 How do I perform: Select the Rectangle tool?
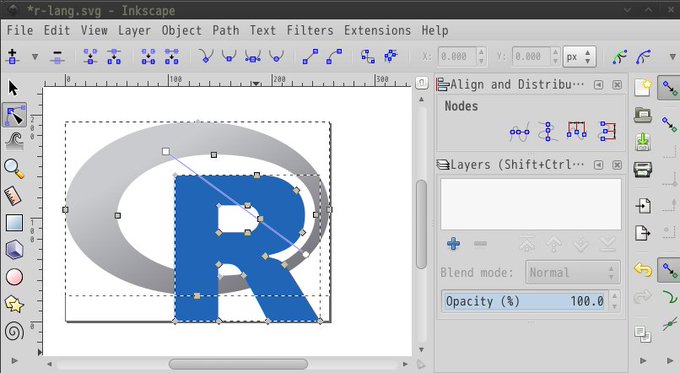tap(14, 223)
